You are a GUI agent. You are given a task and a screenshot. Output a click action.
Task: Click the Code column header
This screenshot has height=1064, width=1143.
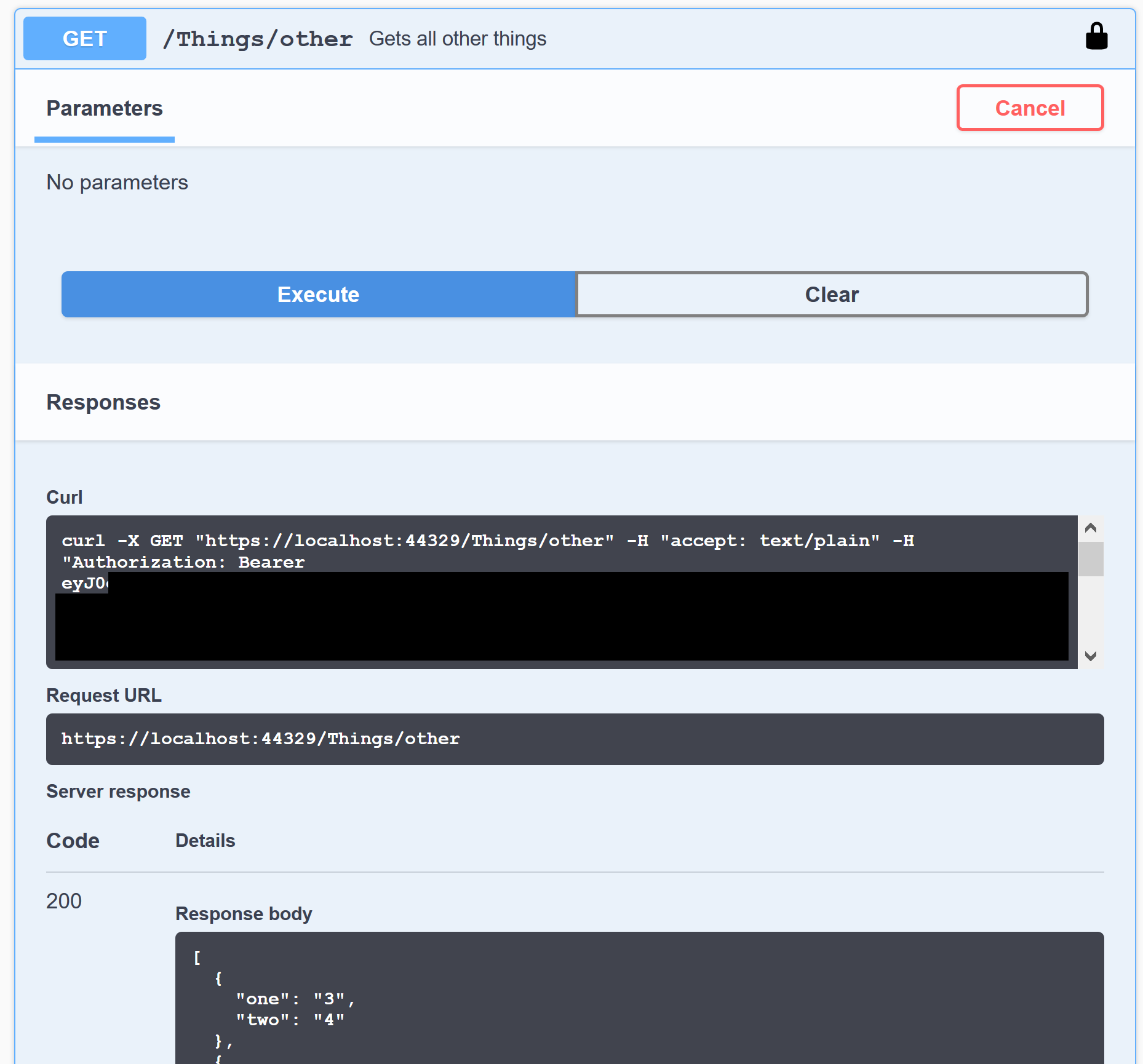click(x=73, y=841)
